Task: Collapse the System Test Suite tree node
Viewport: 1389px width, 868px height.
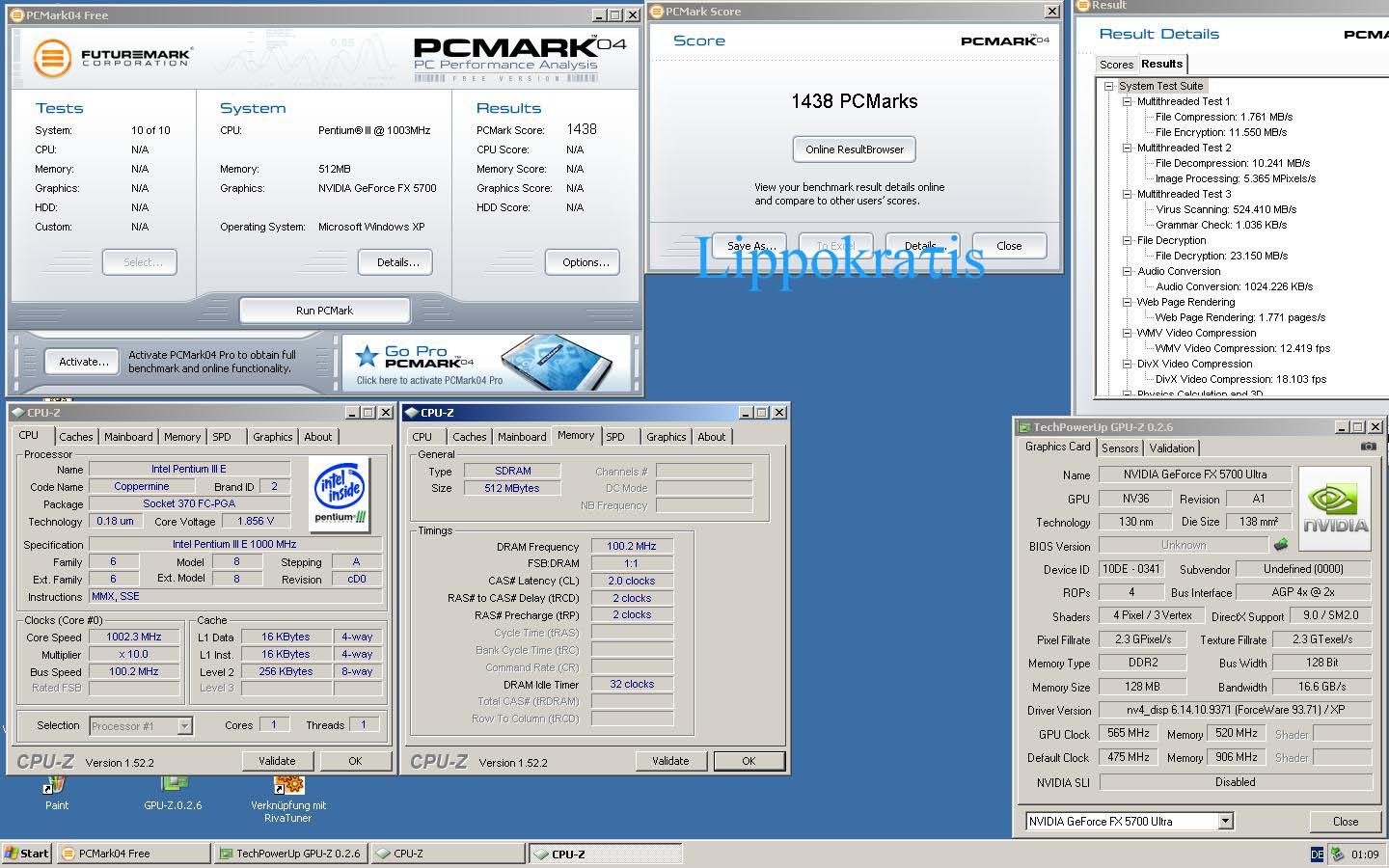Action: 1109,86
